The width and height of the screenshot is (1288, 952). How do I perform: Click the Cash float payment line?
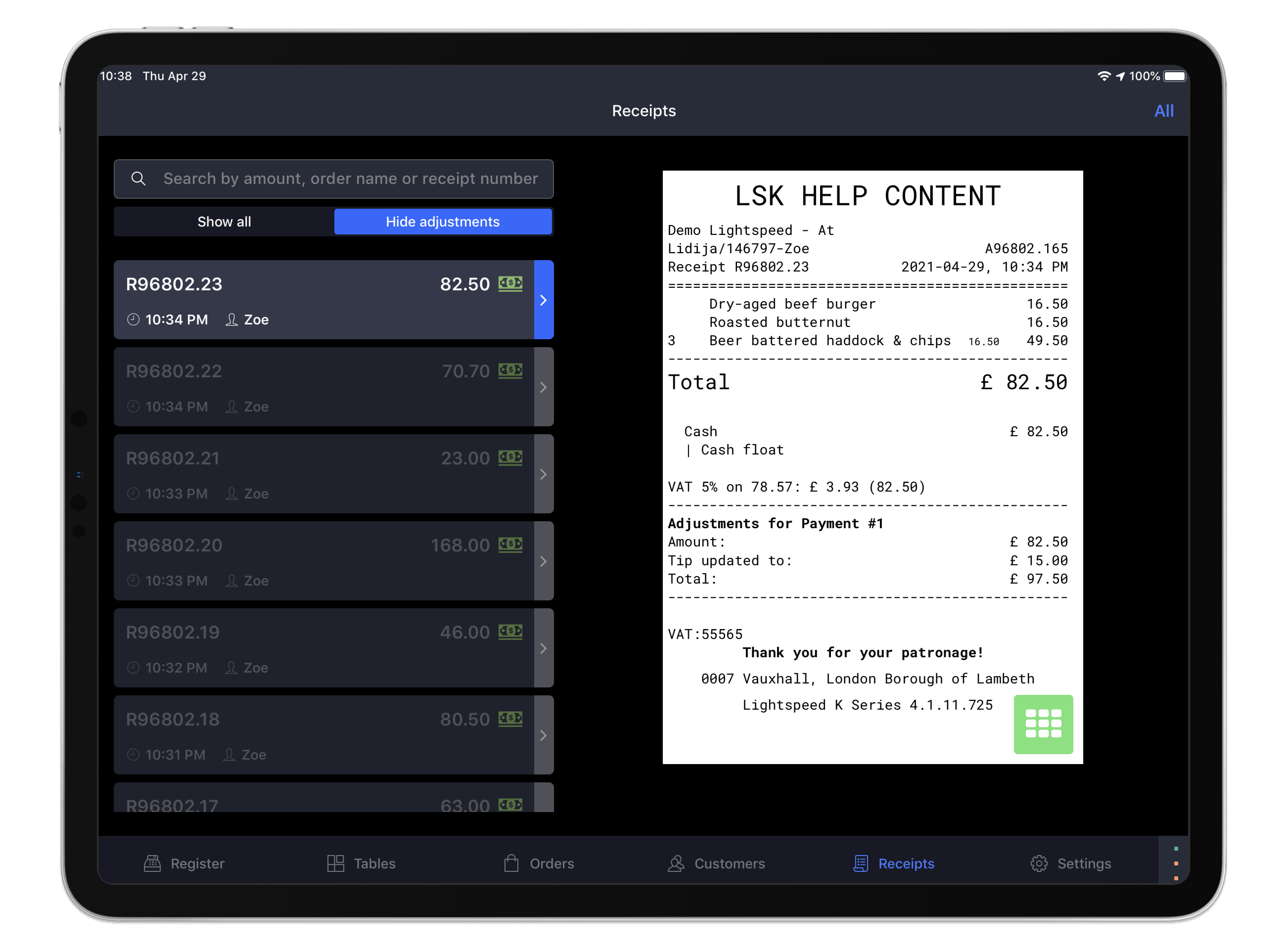(735, 450)
